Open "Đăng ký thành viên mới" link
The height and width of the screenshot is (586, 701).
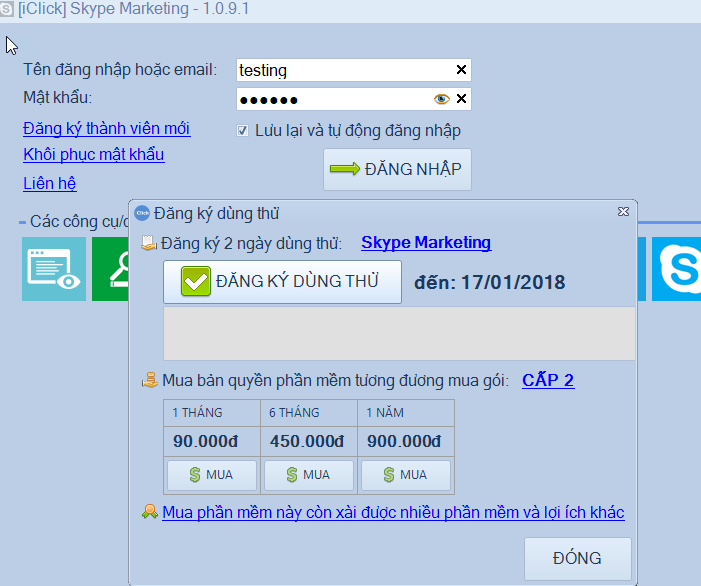107,129
